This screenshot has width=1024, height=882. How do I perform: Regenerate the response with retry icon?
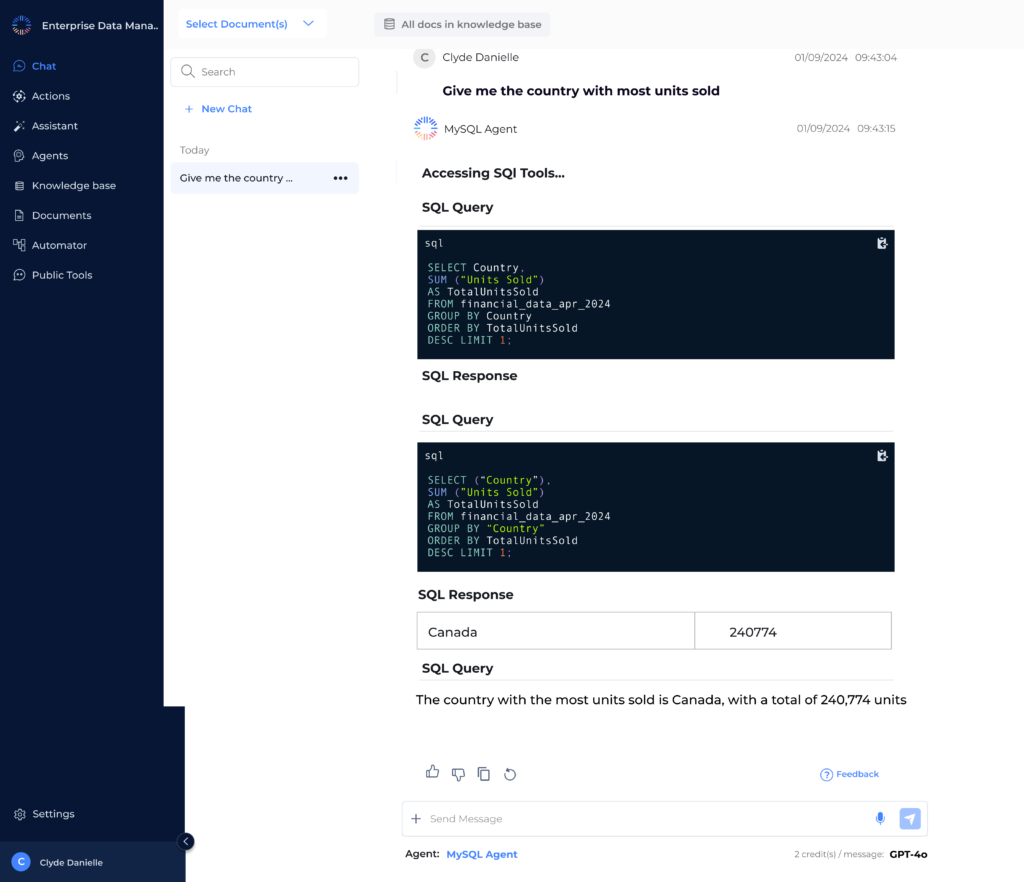(510, 774)
